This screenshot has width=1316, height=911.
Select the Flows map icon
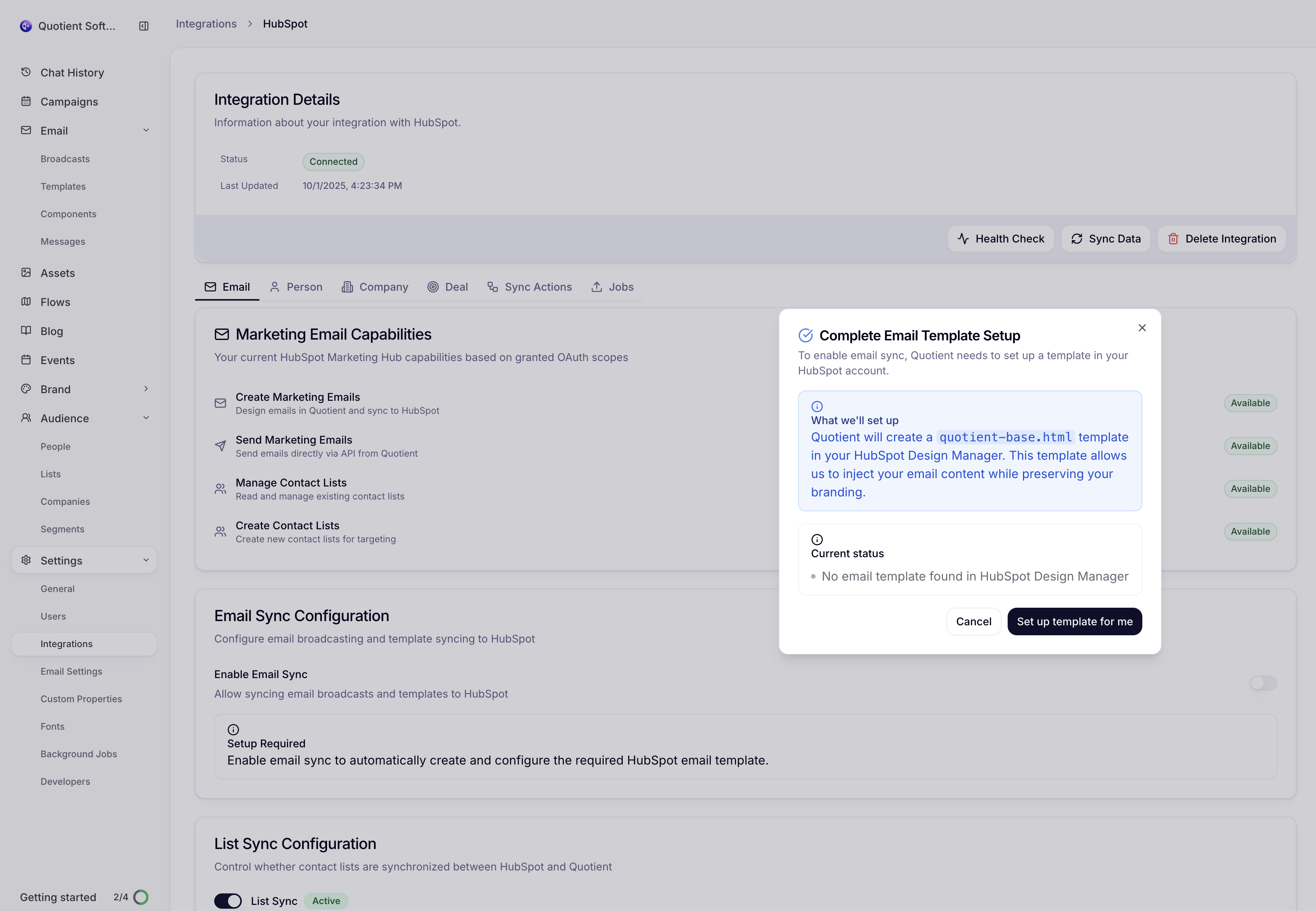(x=26, y=302)
